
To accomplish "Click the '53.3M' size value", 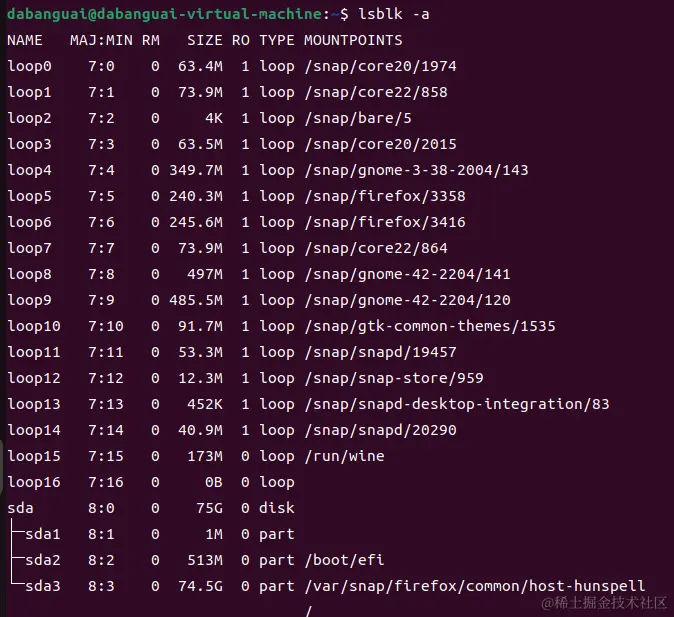I will point(201,353).
